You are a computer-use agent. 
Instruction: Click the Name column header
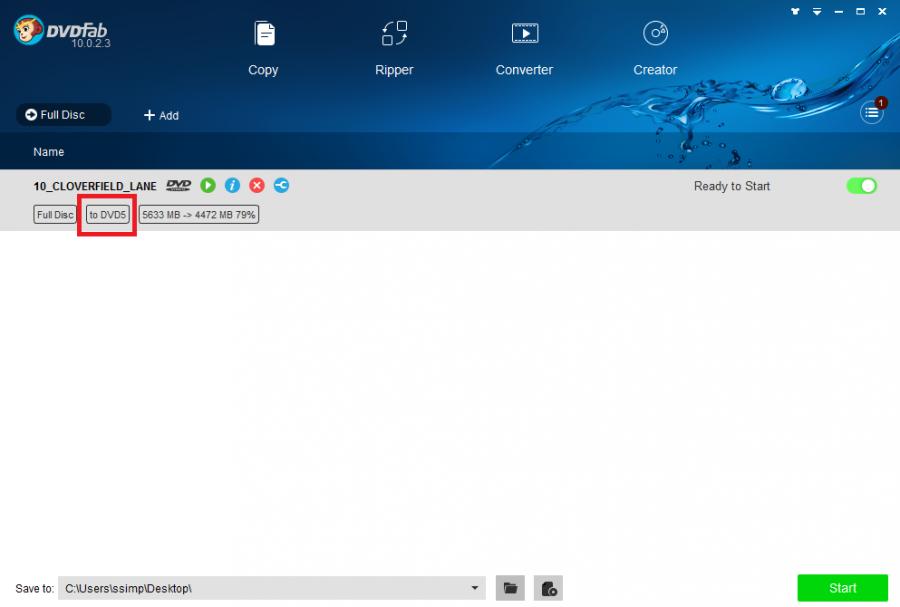click(x=49, y=152)
